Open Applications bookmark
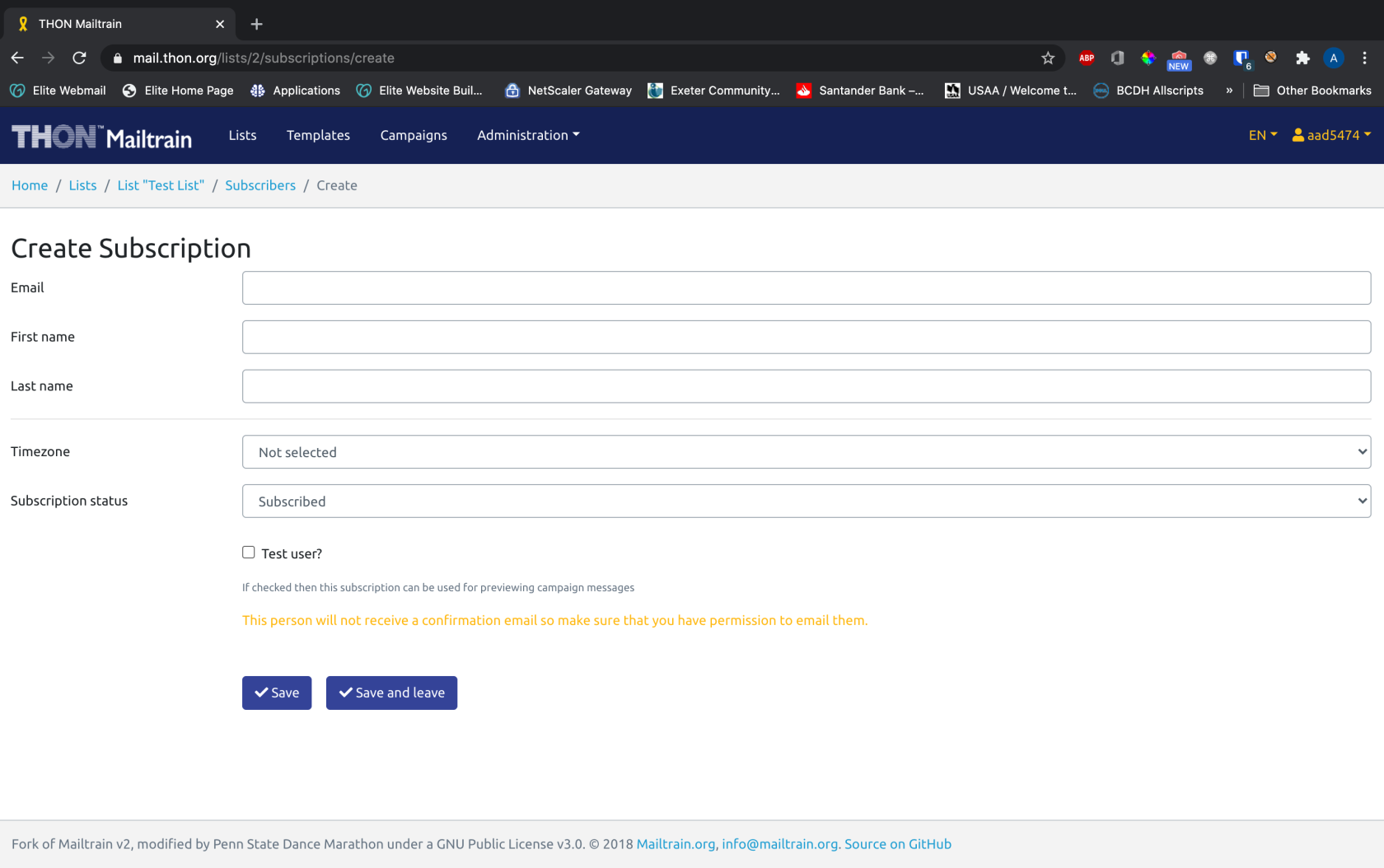 pos(295,91)
